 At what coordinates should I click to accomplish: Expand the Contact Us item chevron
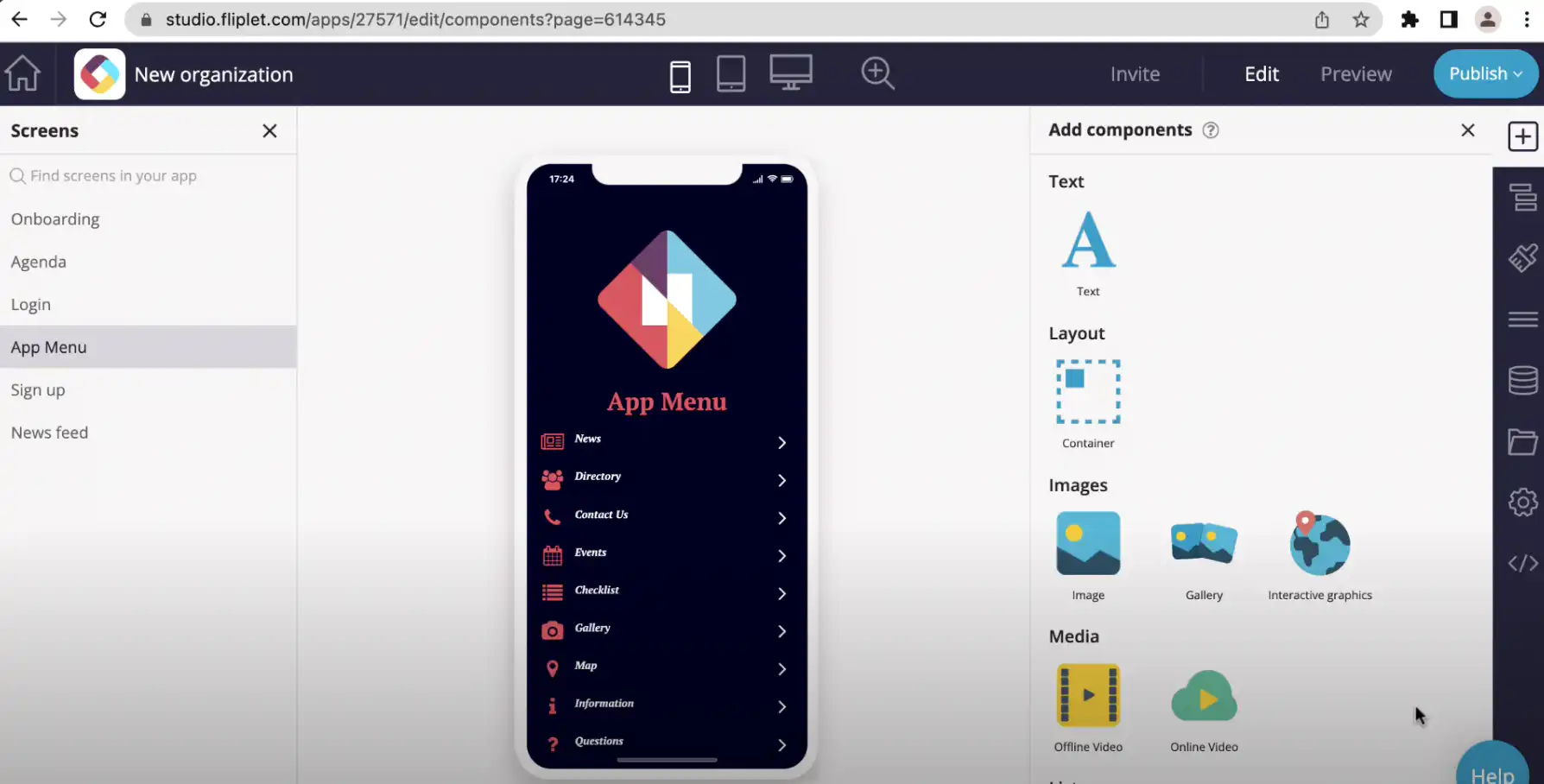point(781,518)
